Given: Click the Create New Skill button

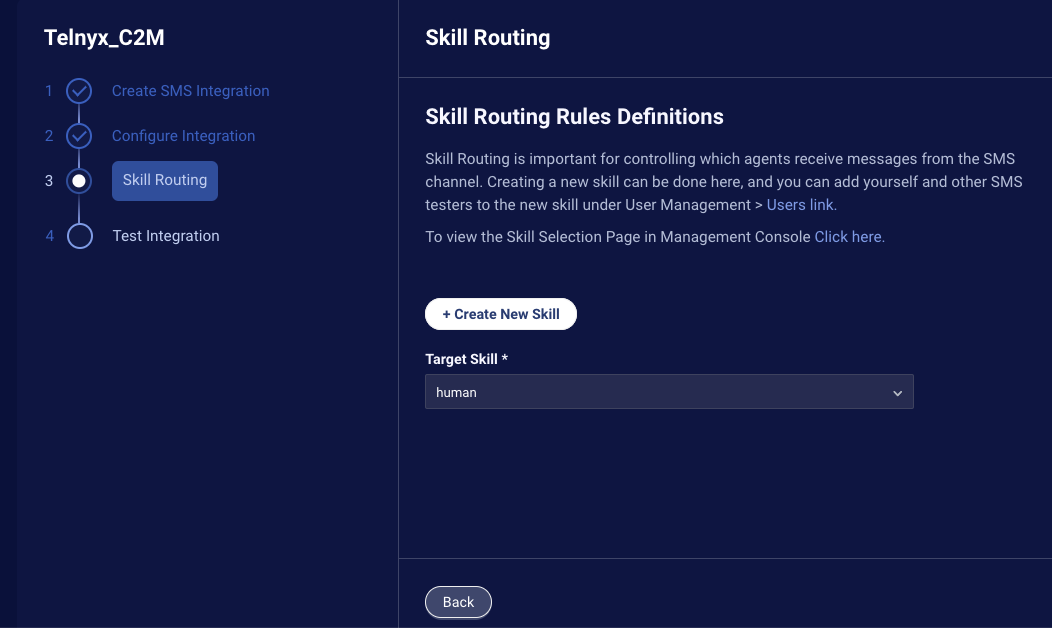Looking at the screenshot, I should [501, 314].
